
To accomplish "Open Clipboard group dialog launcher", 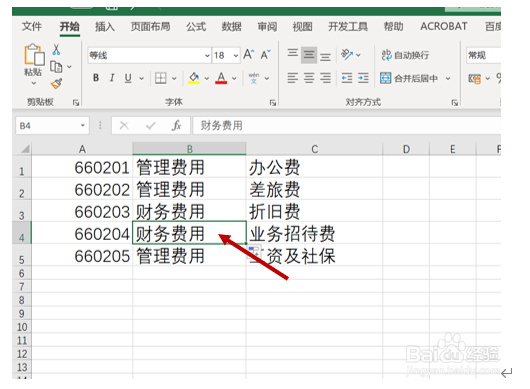I will (x=76, y=102).
